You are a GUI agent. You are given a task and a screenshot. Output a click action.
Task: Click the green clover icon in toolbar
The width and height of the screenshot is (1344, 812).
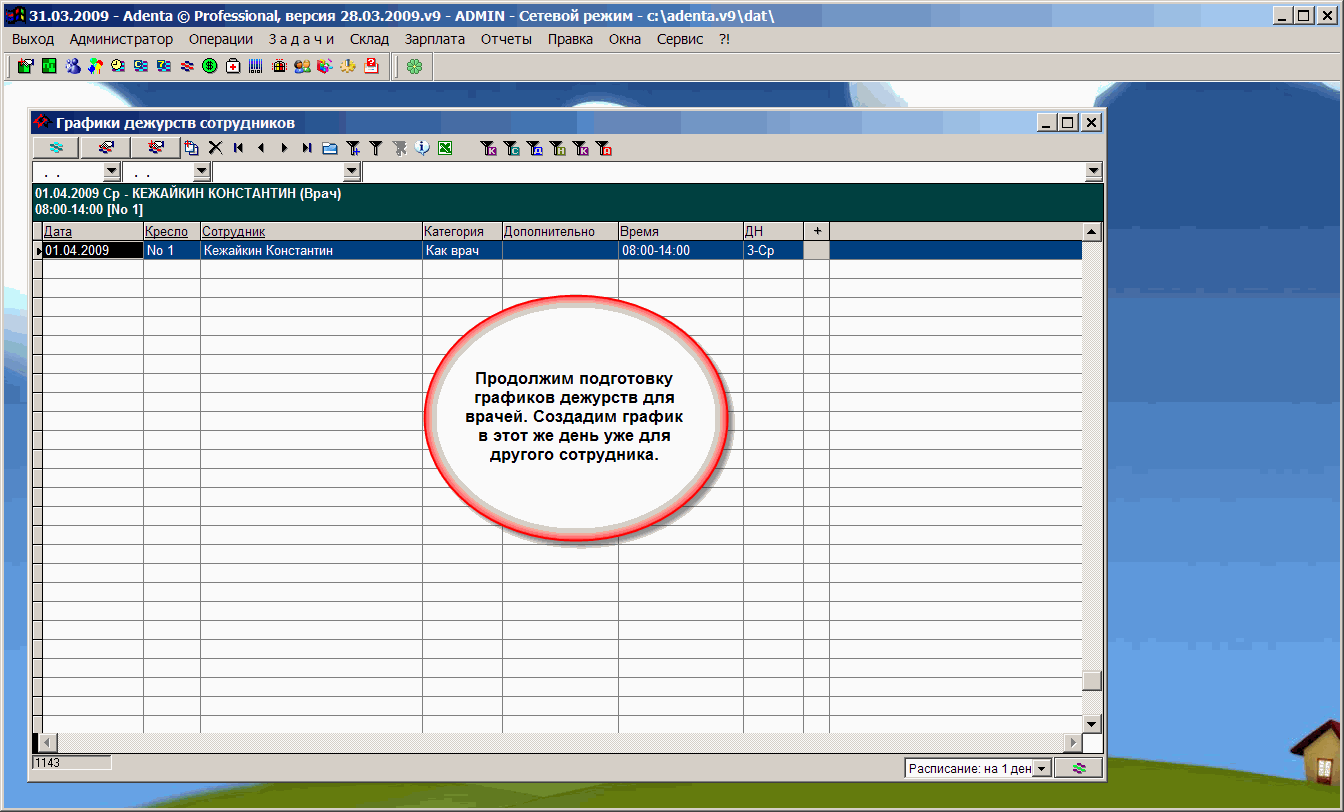tap(414, 66)
